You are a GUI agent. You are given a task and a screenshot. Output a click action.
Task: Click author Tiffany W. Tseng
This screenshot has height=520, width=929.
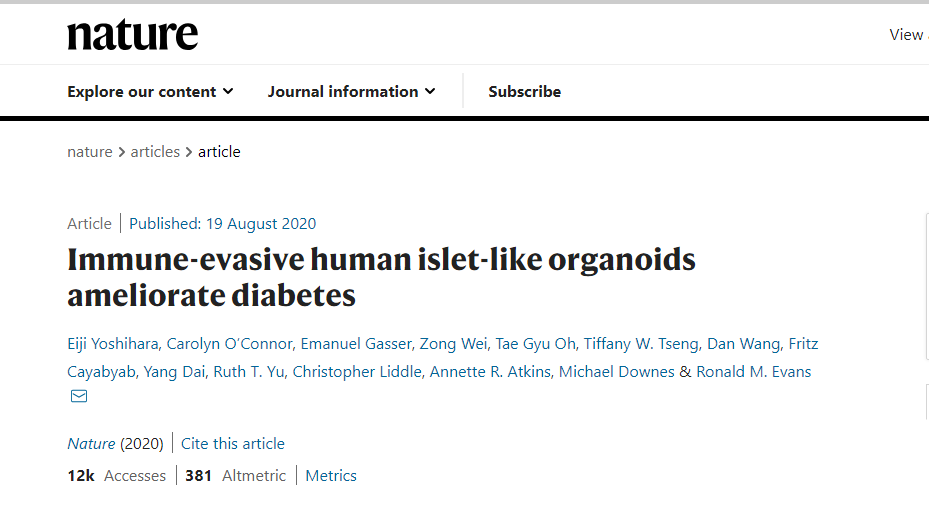coord(642,344)
